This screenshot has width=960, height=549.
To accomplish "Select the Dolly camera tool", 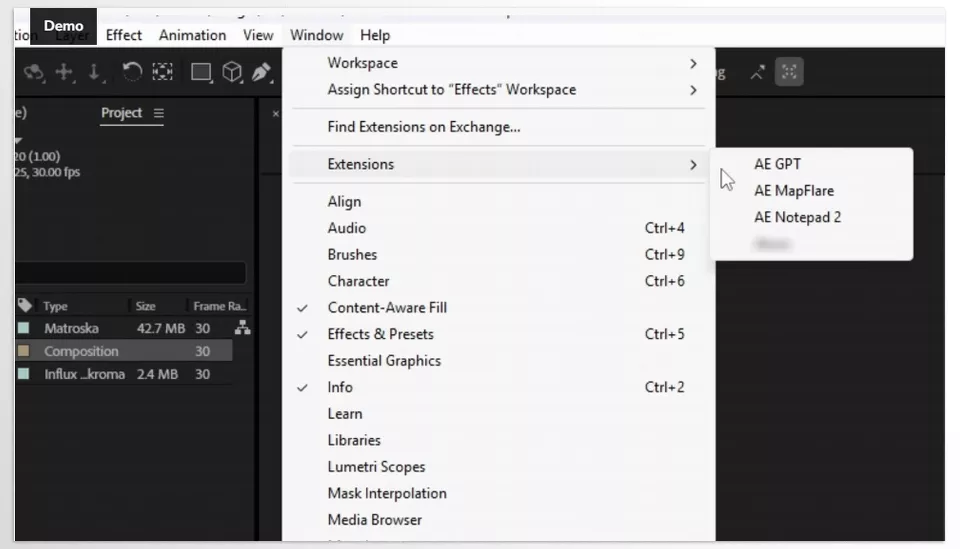I will point(94,72).
